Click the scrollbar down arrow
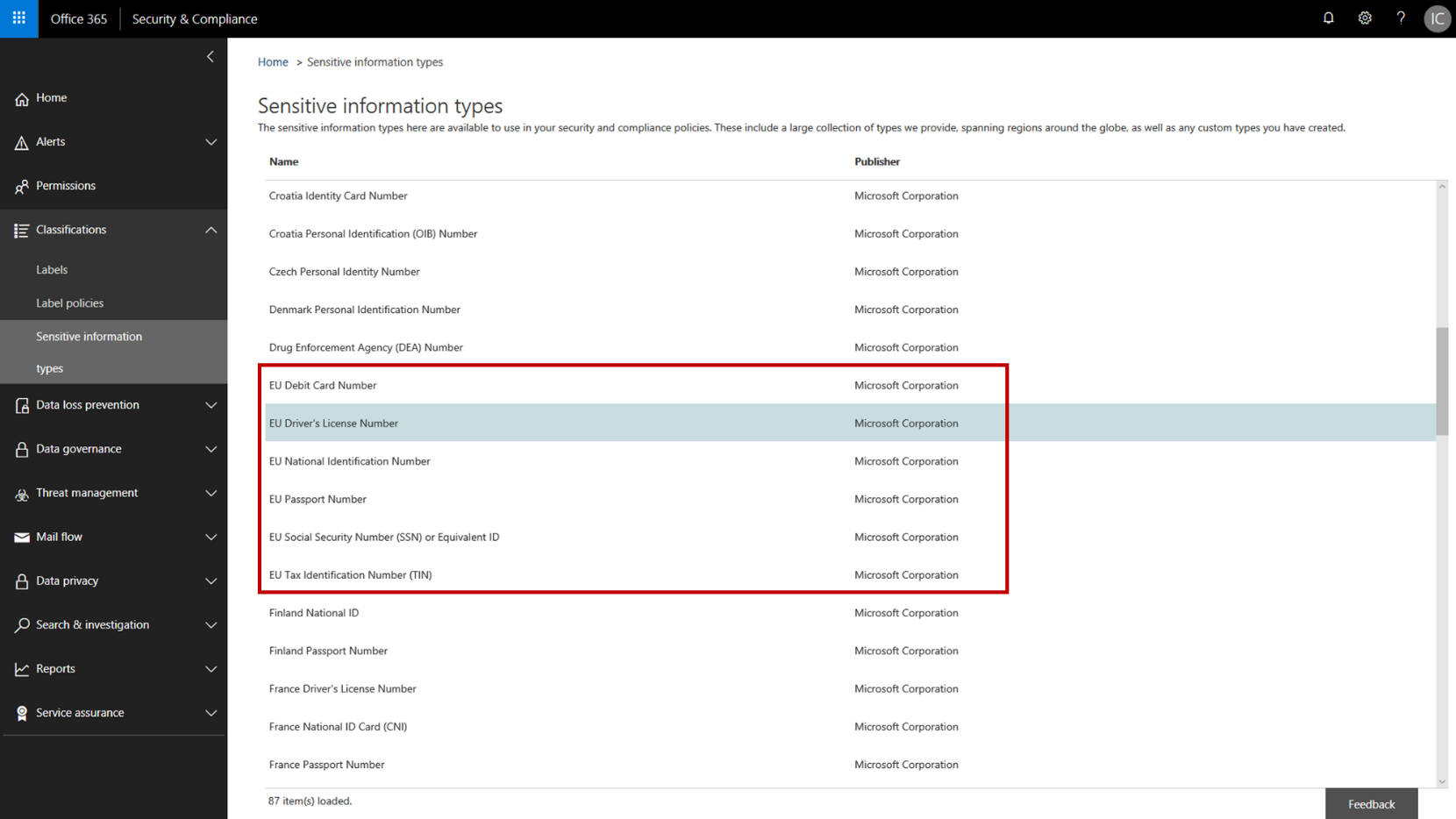 tap(1442, 781)
